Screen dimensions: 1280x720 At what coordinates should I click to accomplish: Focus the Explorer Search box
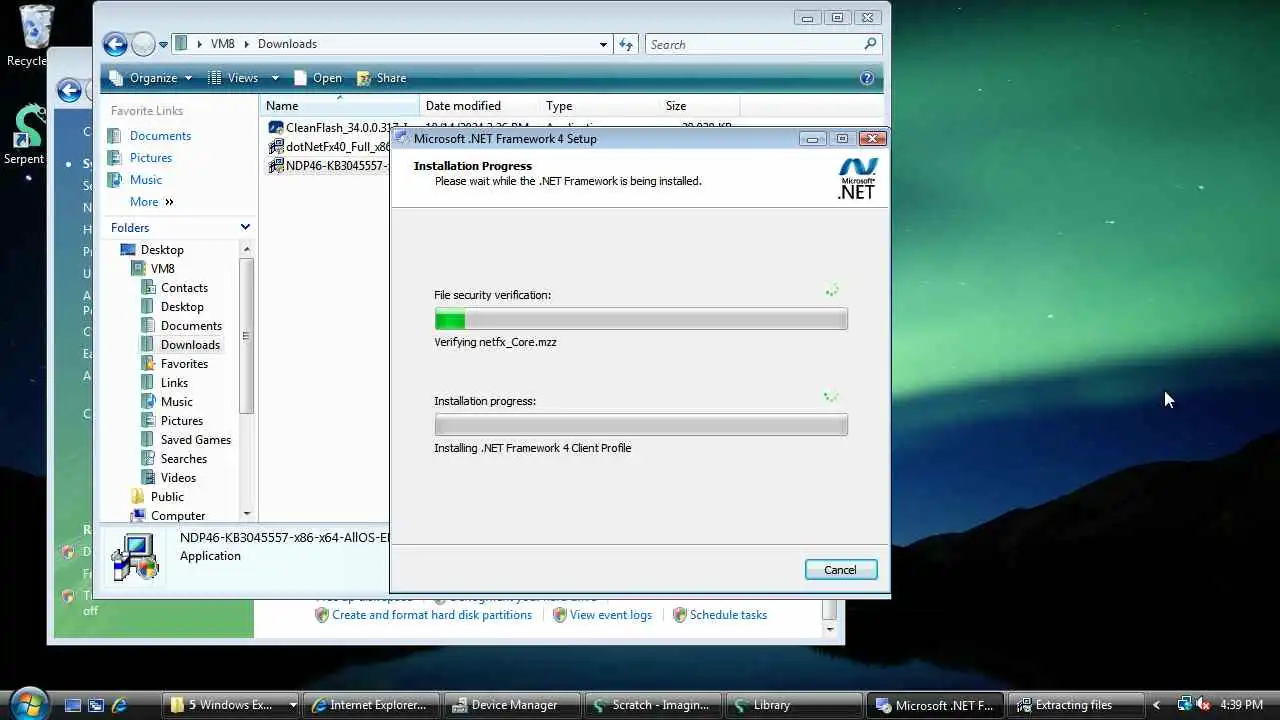tap(753, 44)
